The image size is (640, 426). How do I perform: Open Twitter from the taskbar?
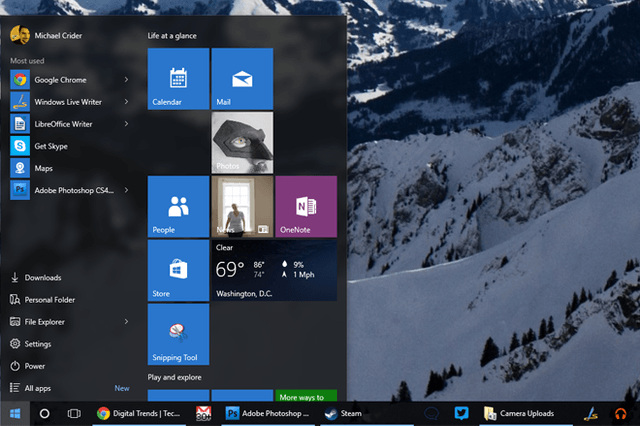[462, 413]
